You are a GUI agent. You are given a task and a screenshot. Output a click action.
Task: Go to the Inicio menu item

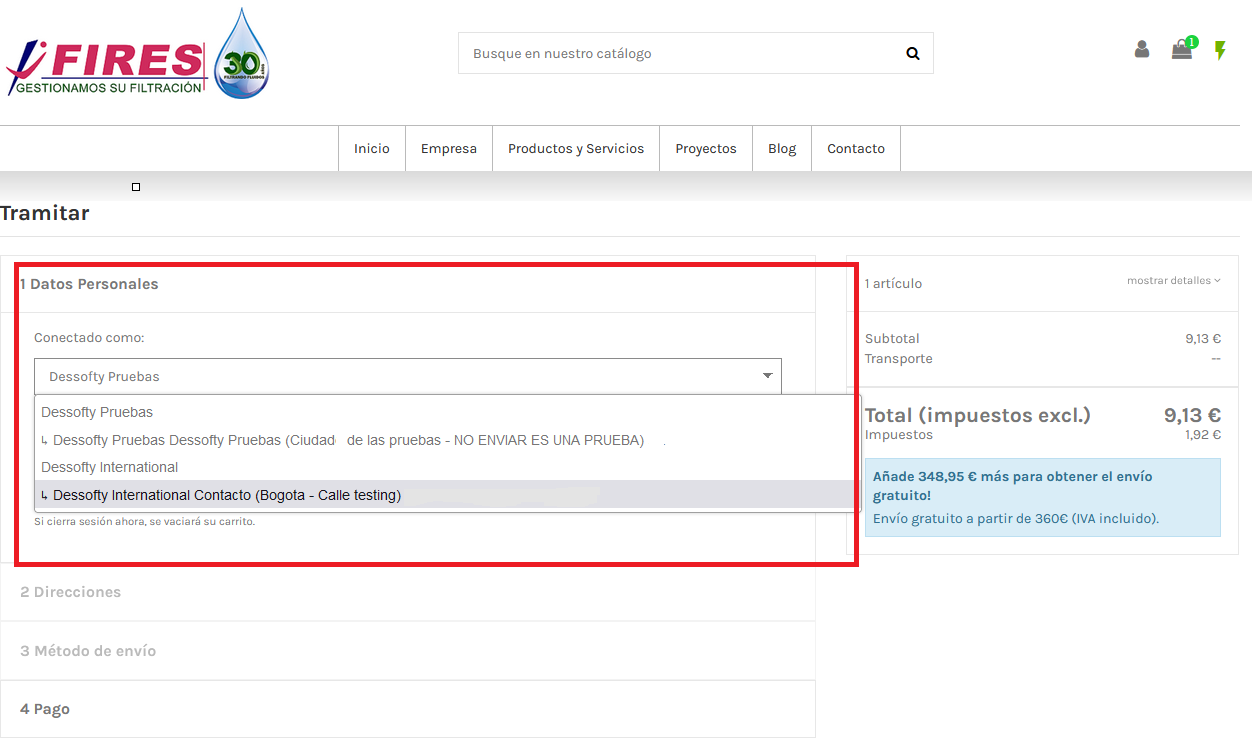(372, 149)
